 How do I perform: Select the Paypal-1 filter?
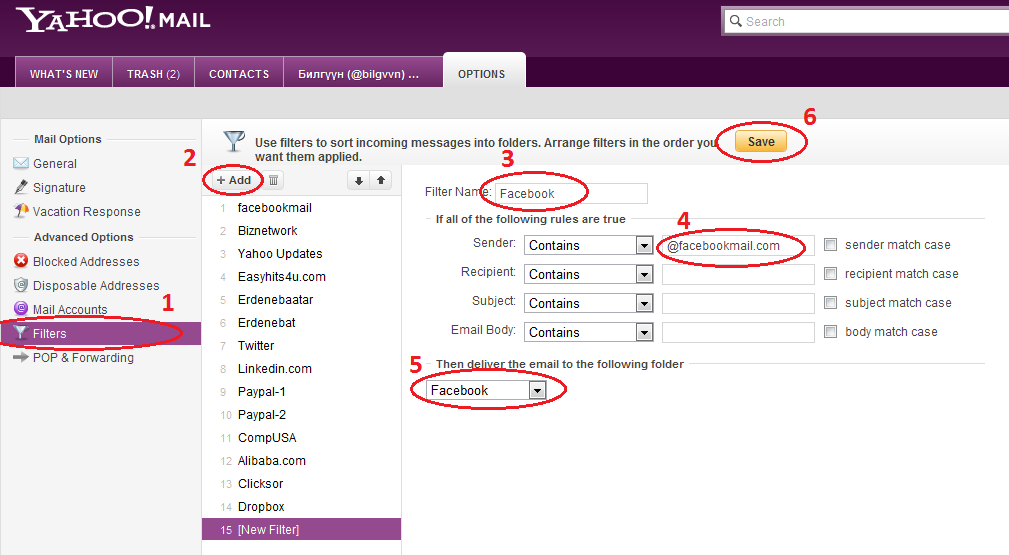point(301,391)
